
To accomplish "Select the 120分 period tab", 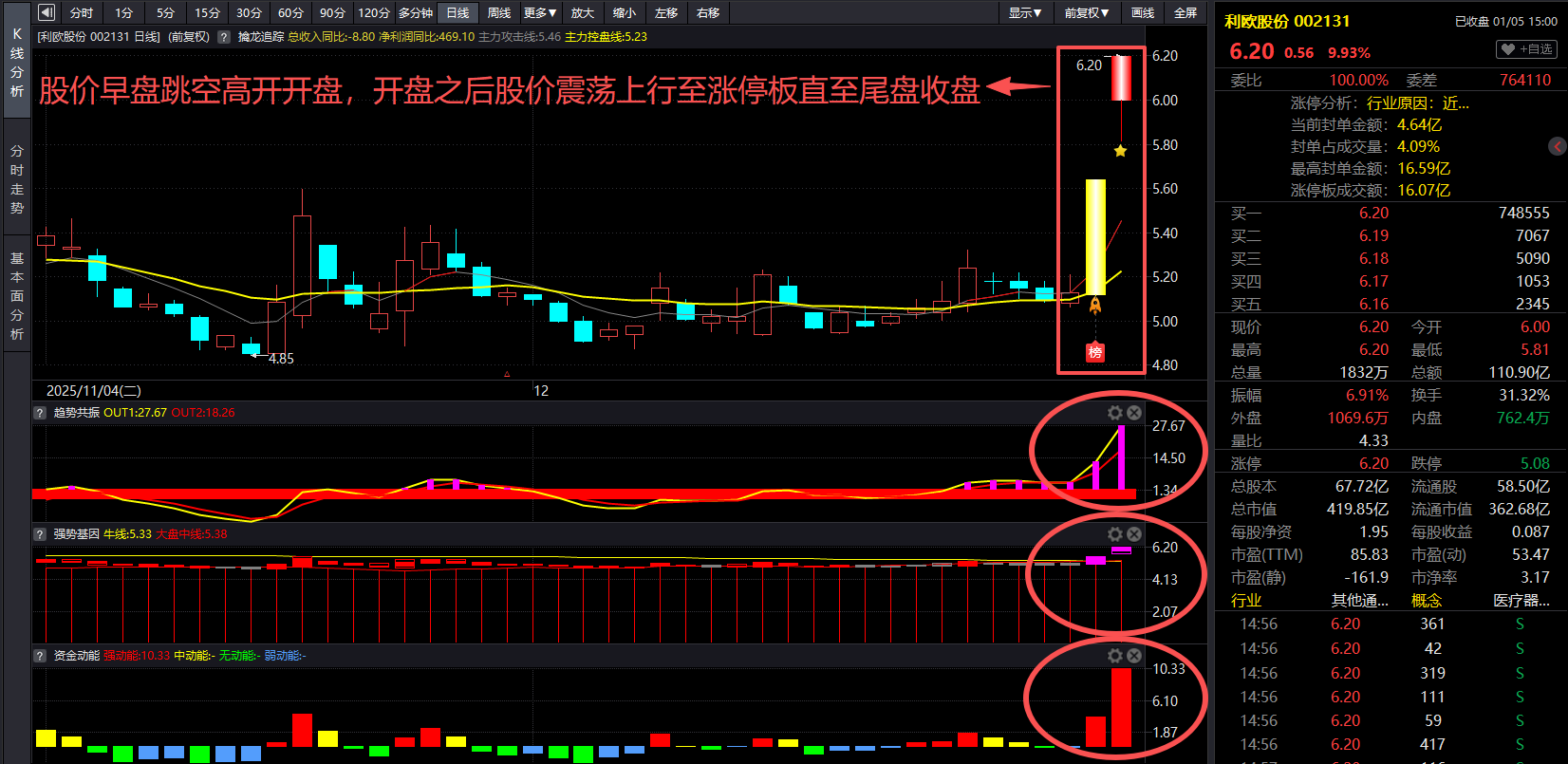I will click(x=374, y=12).
